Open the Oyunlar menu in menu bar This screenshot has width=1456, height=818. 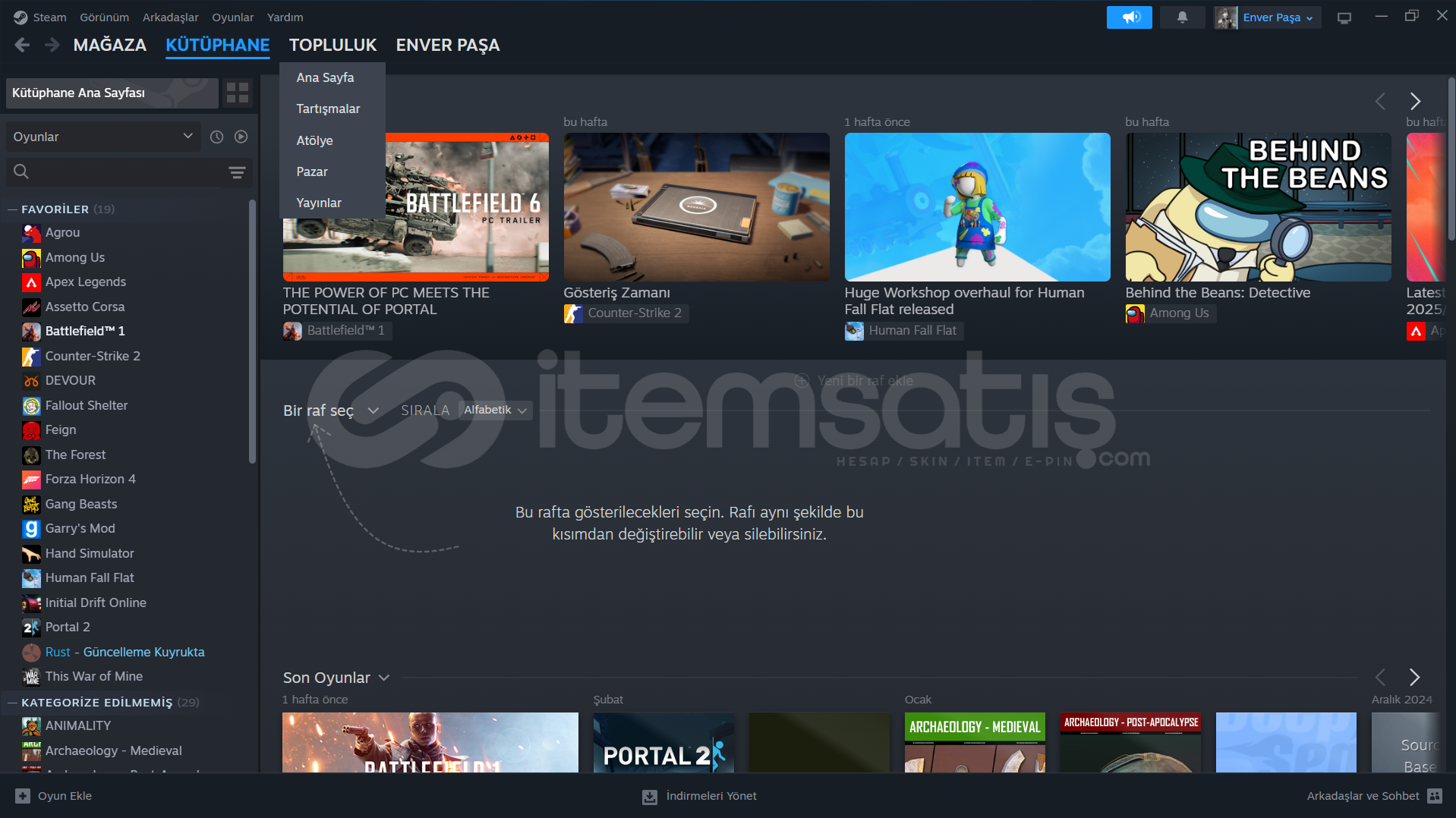coord(232,17)
